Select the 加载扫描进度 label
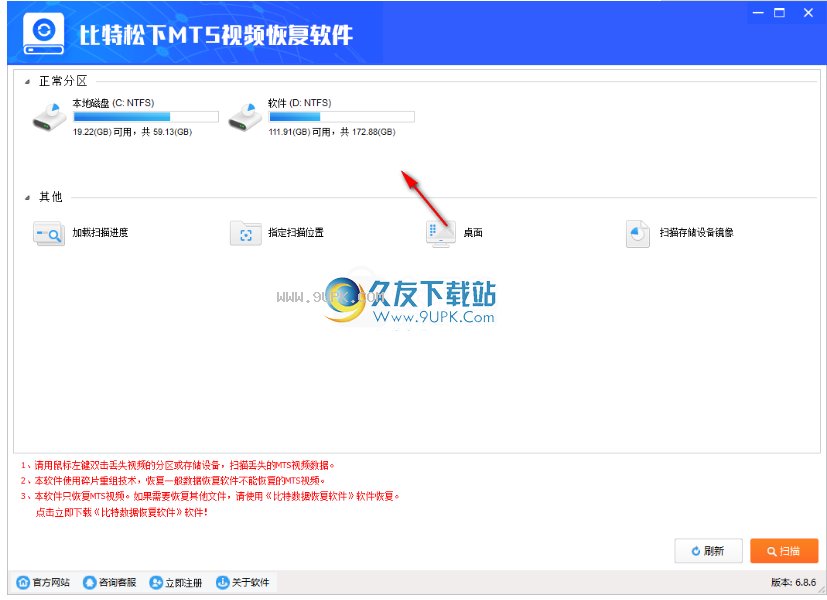 (101, 233)
